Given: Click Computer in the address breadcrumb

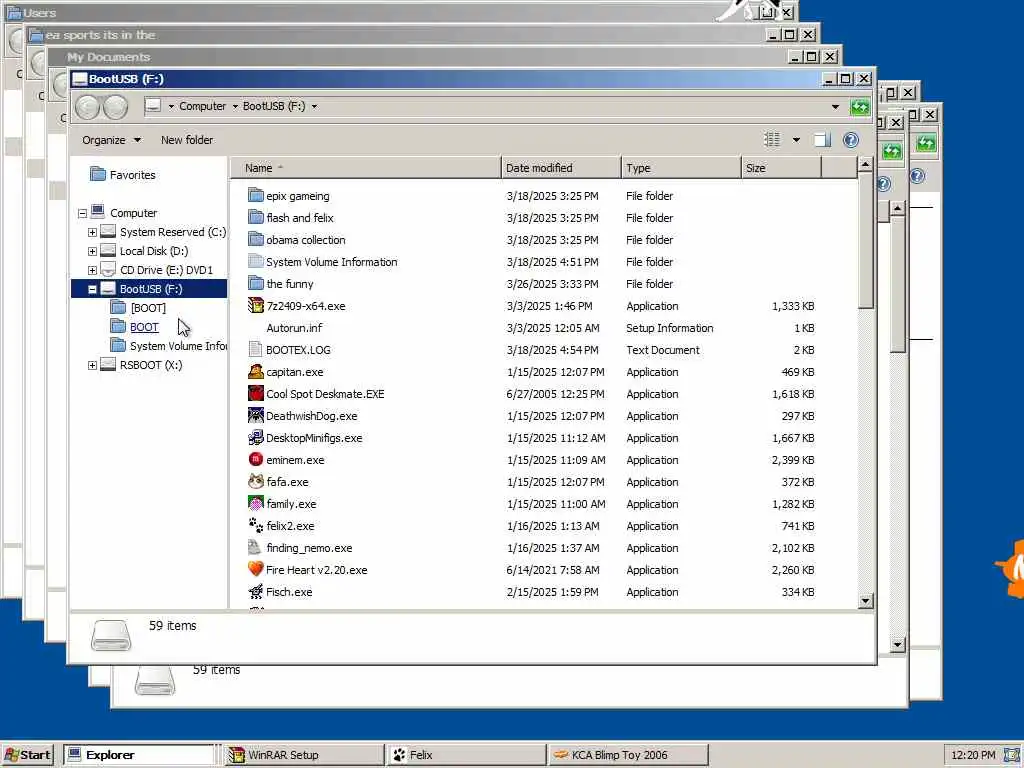Looking at the screenshot, I should point(202,106).
